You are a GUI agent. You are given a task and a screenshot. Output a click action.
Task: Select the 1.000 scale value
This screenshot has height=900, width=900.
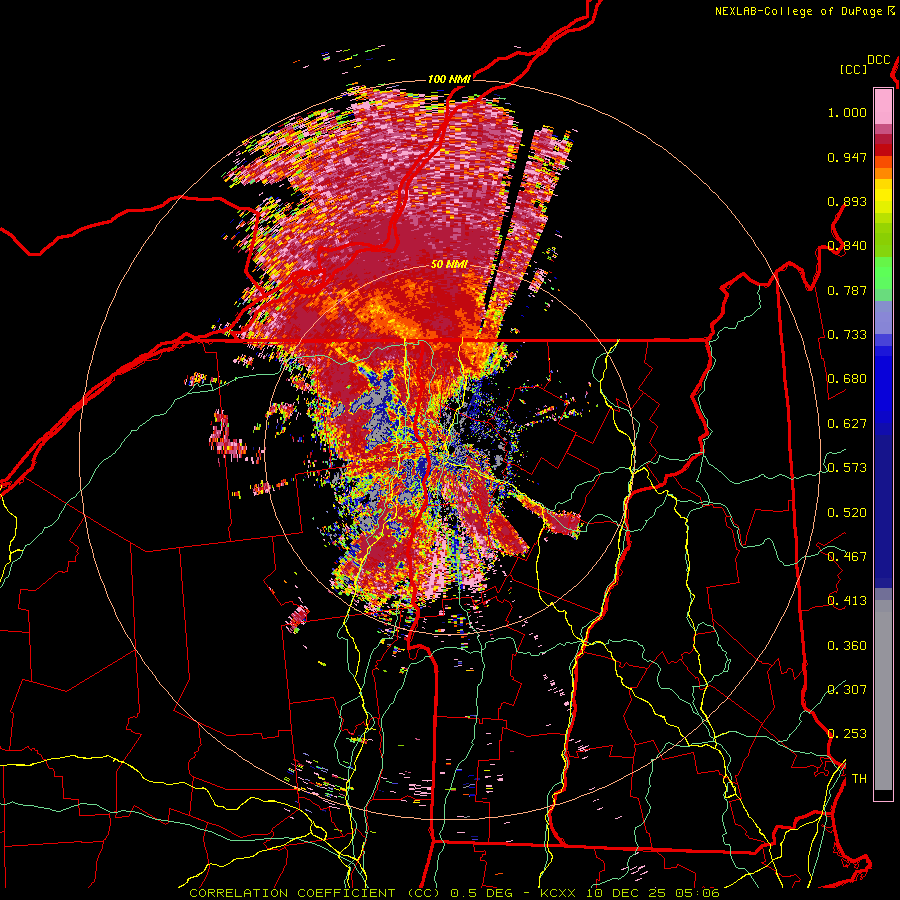coord(847,112)
